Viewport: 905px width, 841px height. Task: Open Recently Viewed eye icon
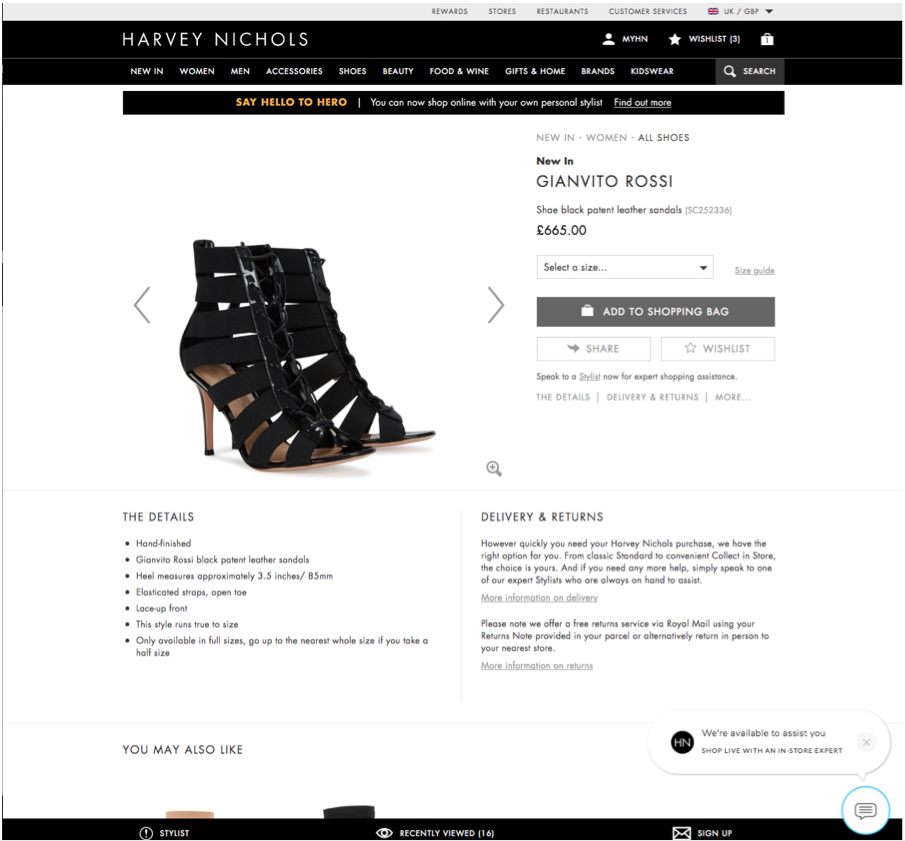click(x=384, y=833)
